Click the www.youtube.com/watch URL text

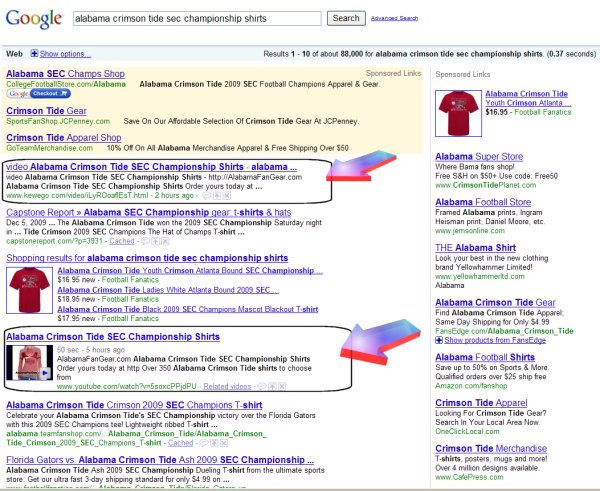(x=126, y=387)
